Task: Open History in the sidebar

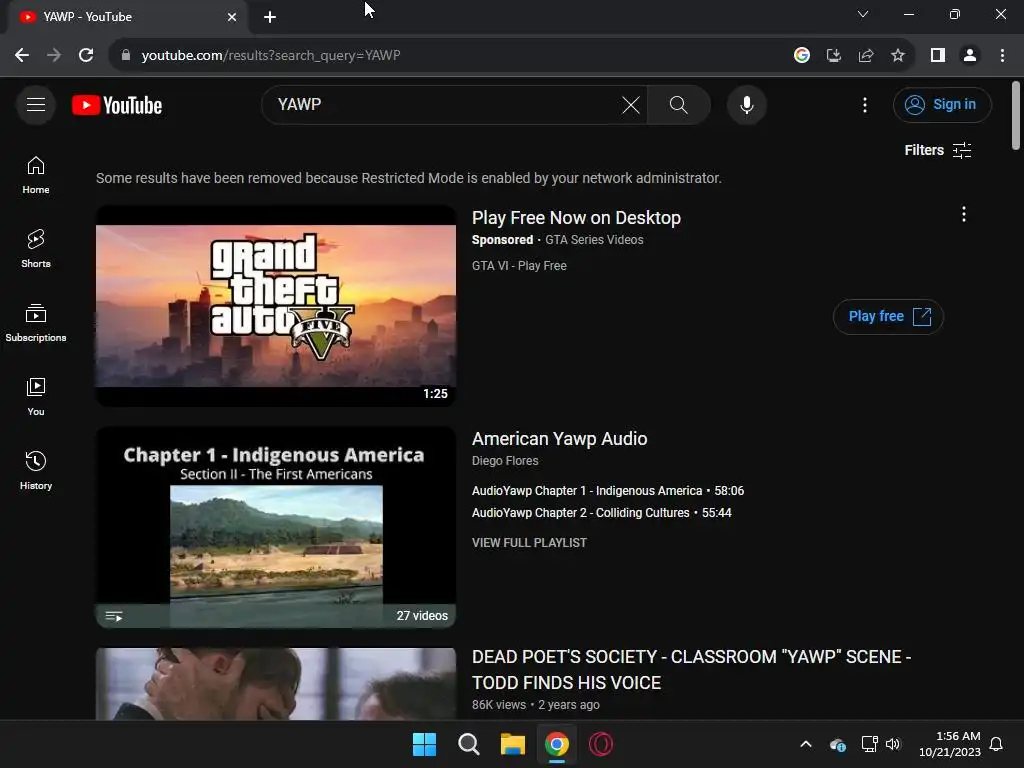Action: 36,470
